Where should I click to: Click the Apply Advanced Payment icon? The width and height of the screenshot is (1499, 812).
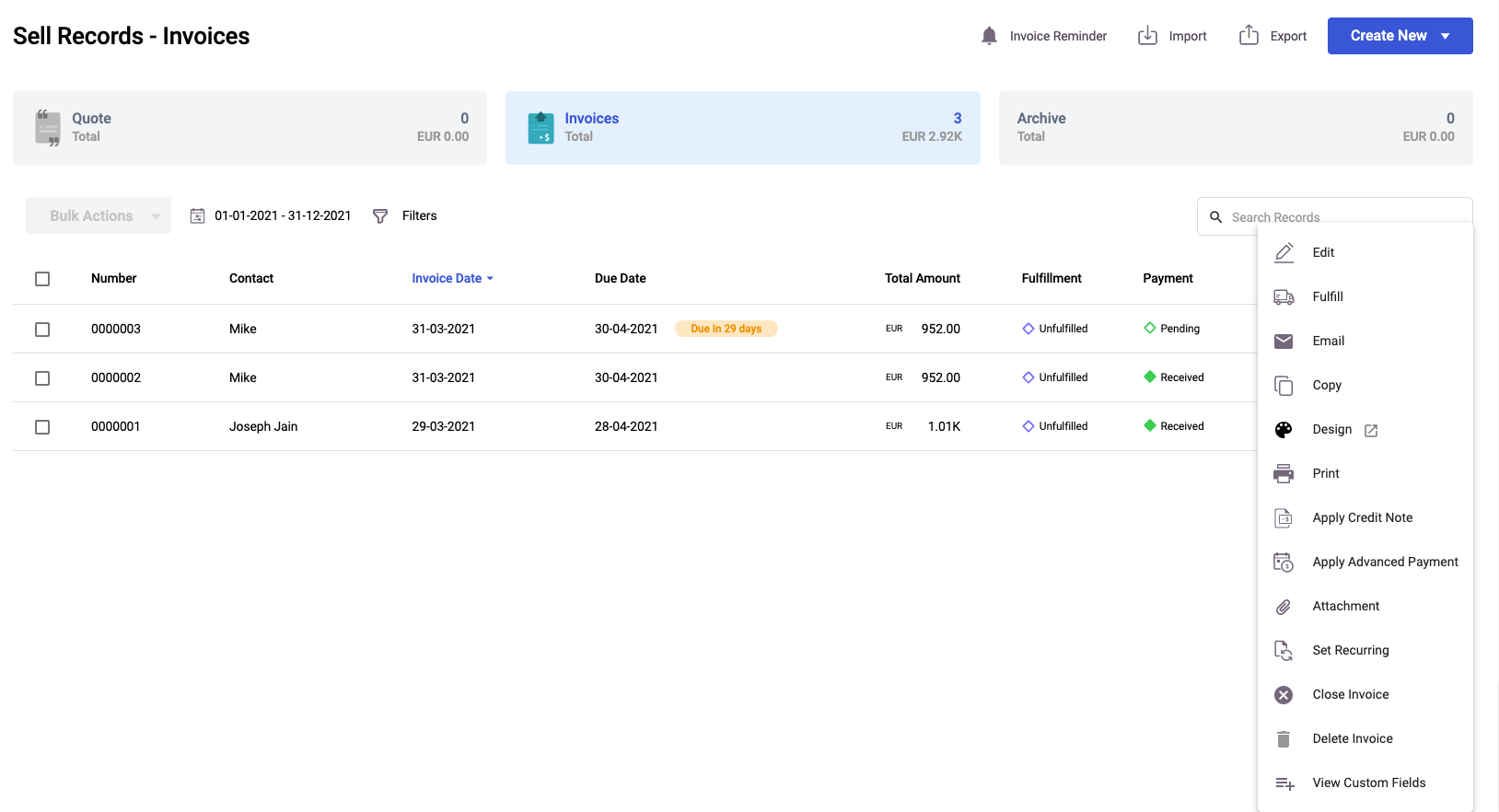(1284, 562)
